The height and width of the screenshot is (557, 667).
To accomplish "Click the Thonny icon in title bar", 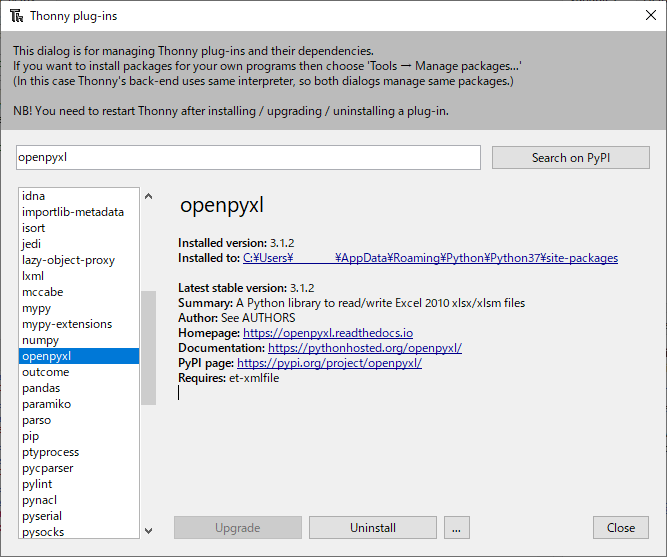I will point(16,16).
